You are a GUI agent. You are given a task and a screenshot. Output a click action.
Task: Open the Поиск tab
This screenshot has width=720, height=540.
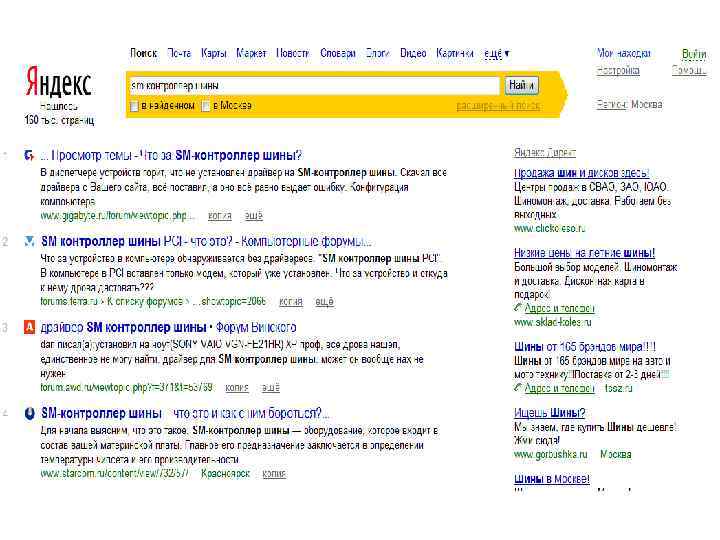tap(143, 53)
